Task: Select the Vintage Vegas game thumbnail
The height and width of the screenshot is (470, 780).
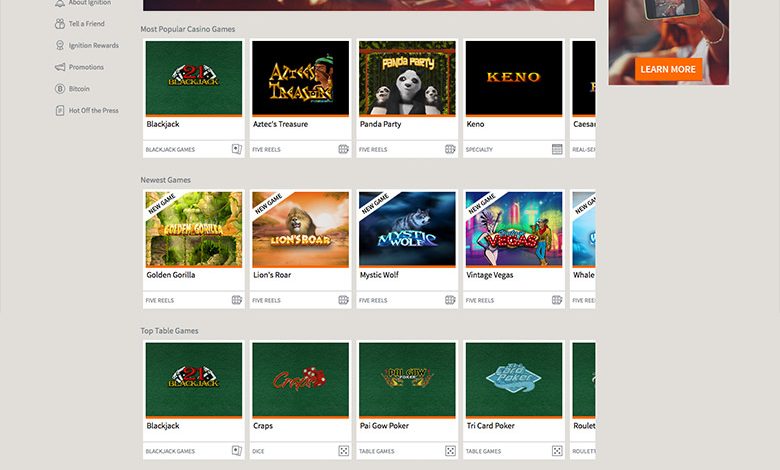Action: [x=514, y=229]
